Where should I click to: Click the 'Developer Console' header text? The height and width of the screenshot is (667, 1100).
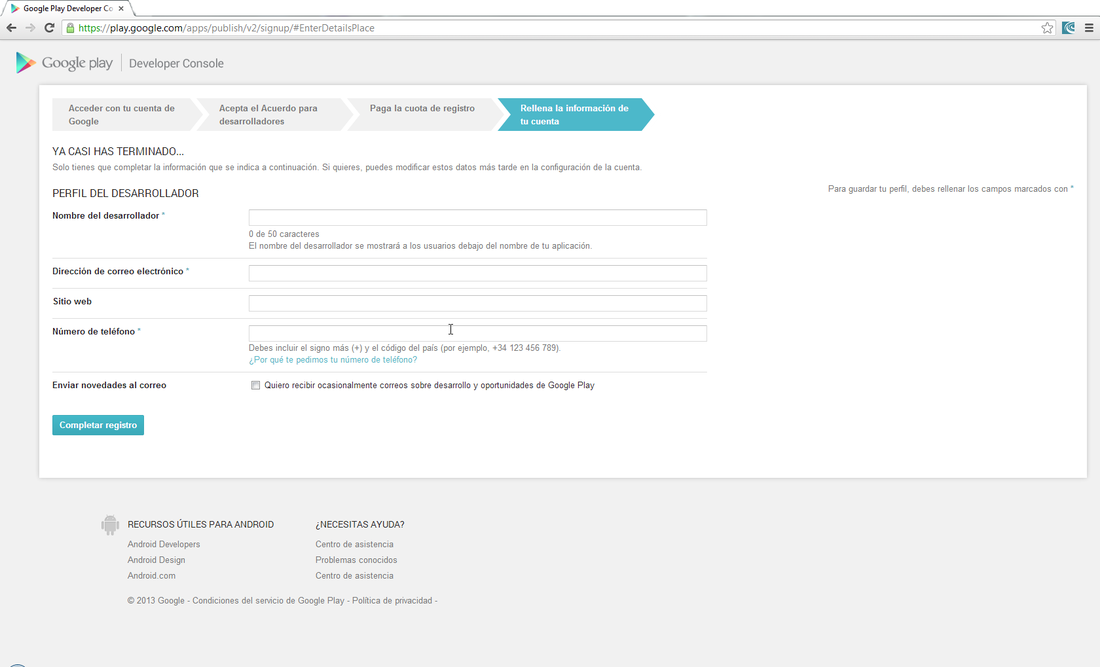pyautogui.click(x=176, y=63)
